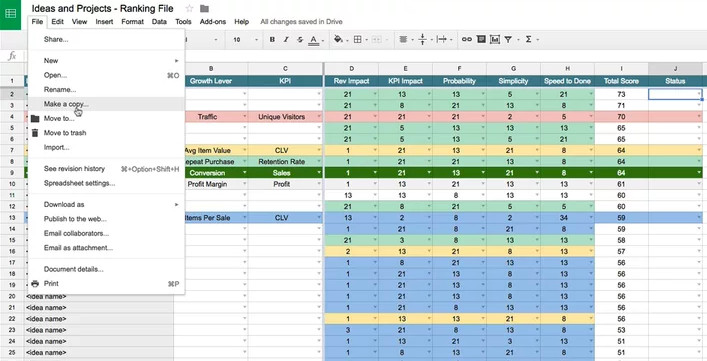Toggle italic formatting in the toolbar
This screenshot has height=361, width=707.
tap(286, 40)
